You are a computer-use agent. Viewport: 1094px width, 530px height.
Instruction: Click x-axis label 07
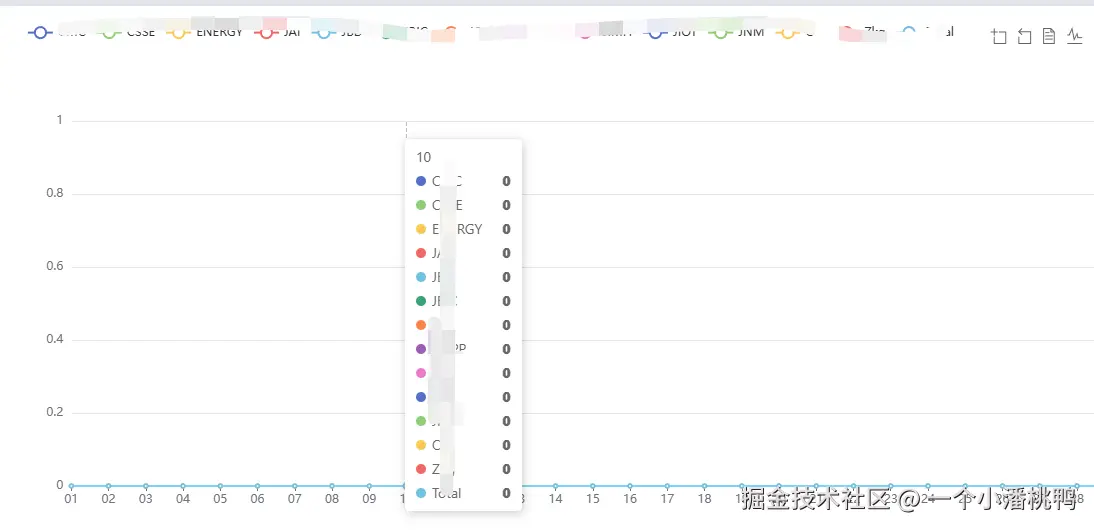pos(294,499)
